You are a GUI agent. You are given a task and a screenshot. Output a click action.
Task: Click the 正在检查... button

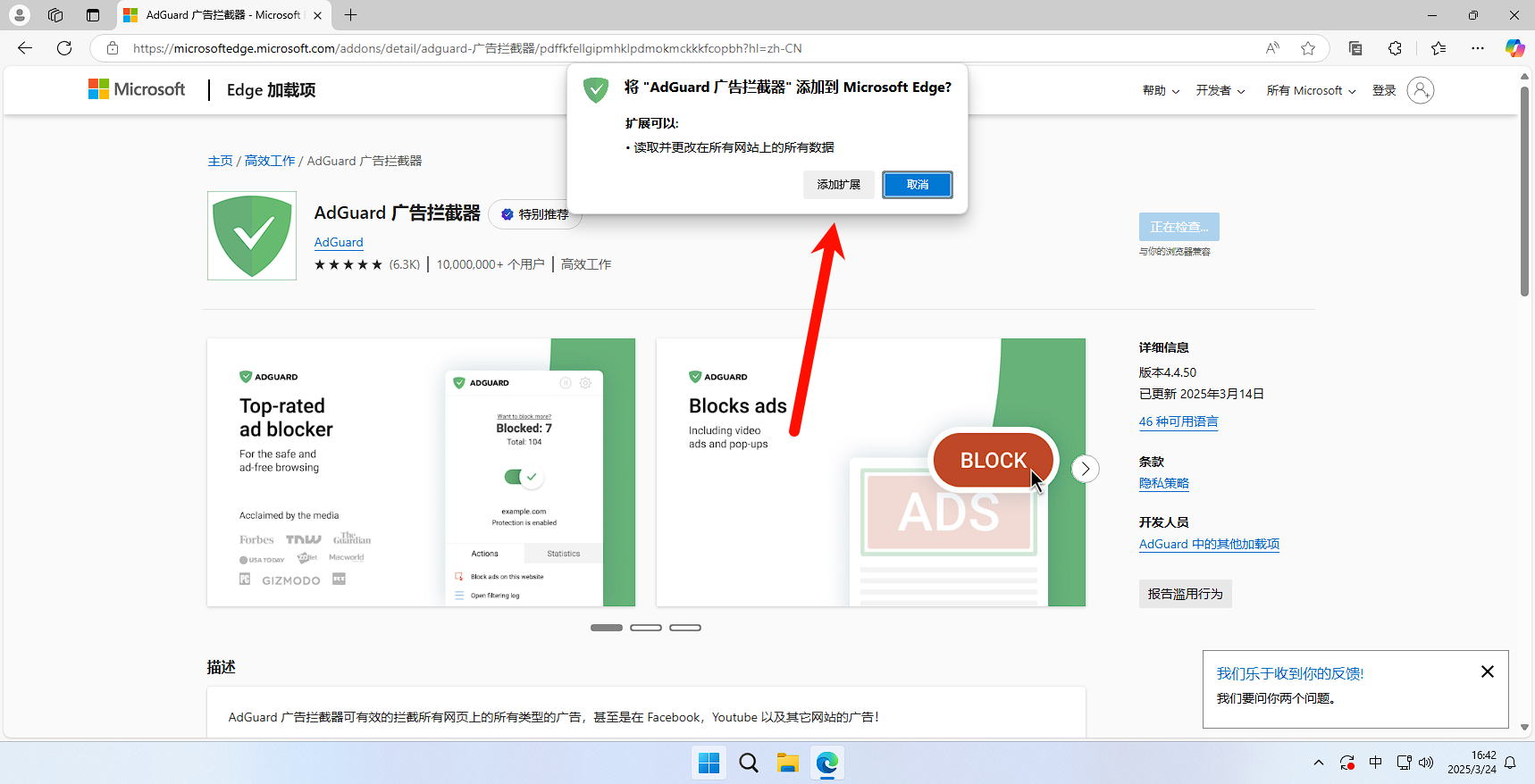point(1179,227)
